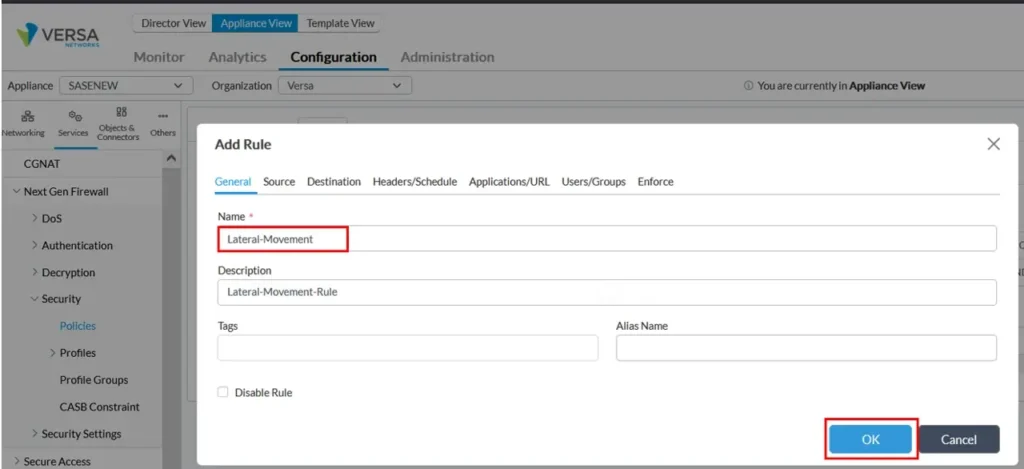The width and height of the screenshot is (1024, 469).
Task: Expand the DoS tree item
Action: (34, 218)
